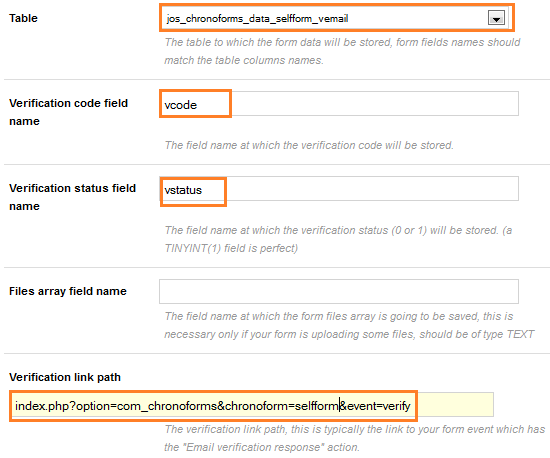This screenshot has width=550, height=458.
Task: Click the help text about table column names
Action: tap(342, 51)
